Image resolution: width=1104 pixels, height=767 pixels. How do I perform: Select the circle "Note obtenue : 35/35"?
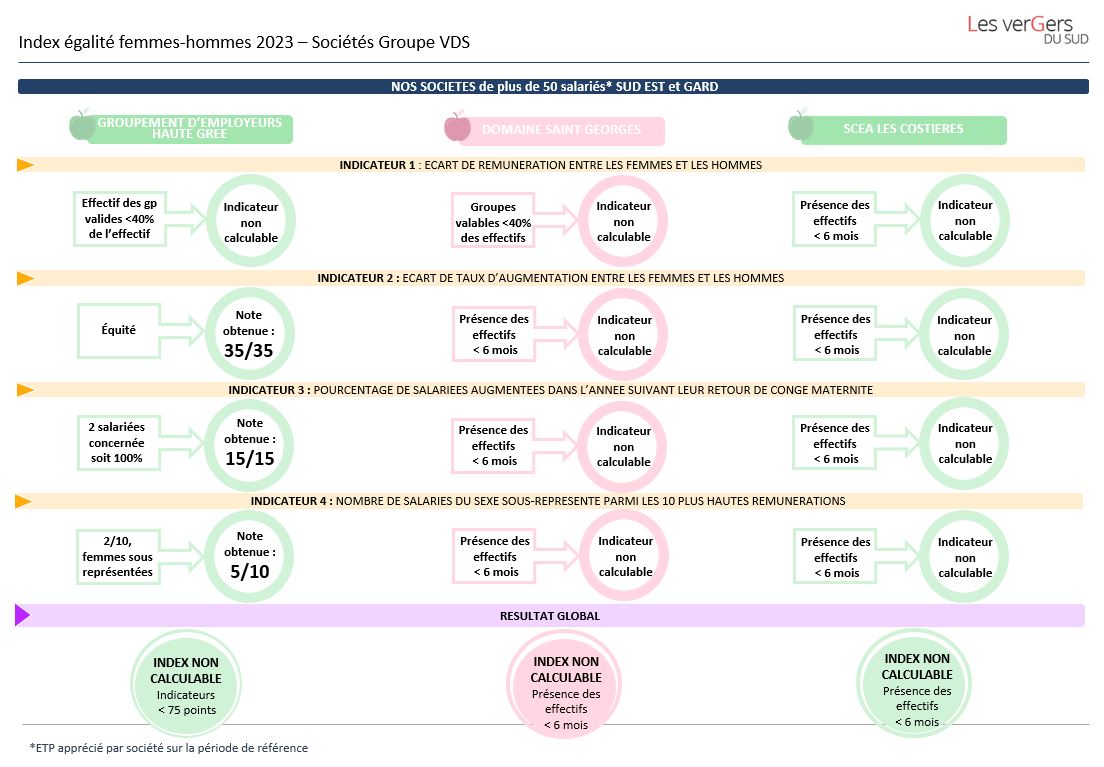pos(249,333)
